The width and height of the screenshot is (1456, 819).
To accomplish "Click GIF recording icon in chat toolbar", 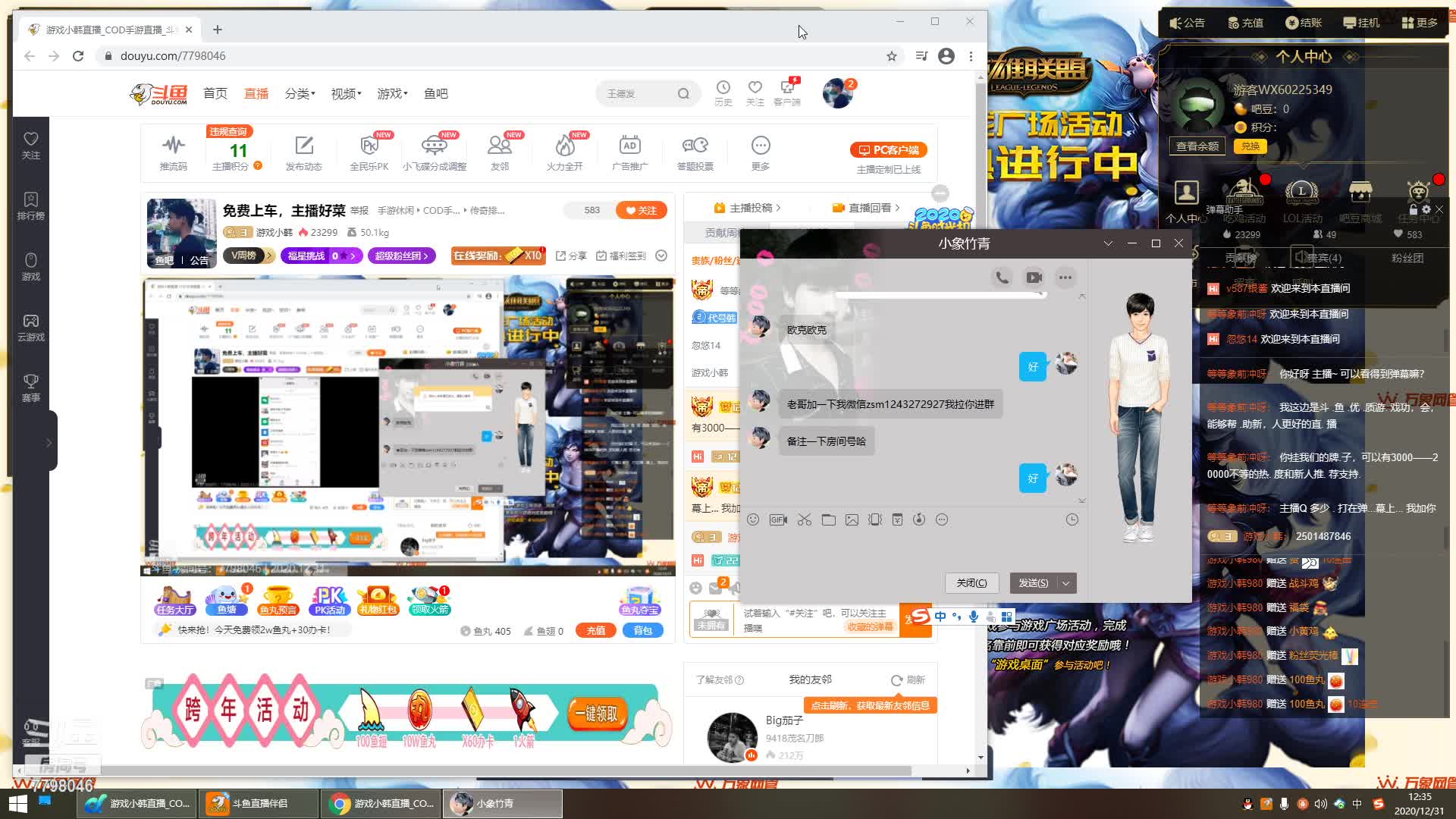I will point(778,519).
